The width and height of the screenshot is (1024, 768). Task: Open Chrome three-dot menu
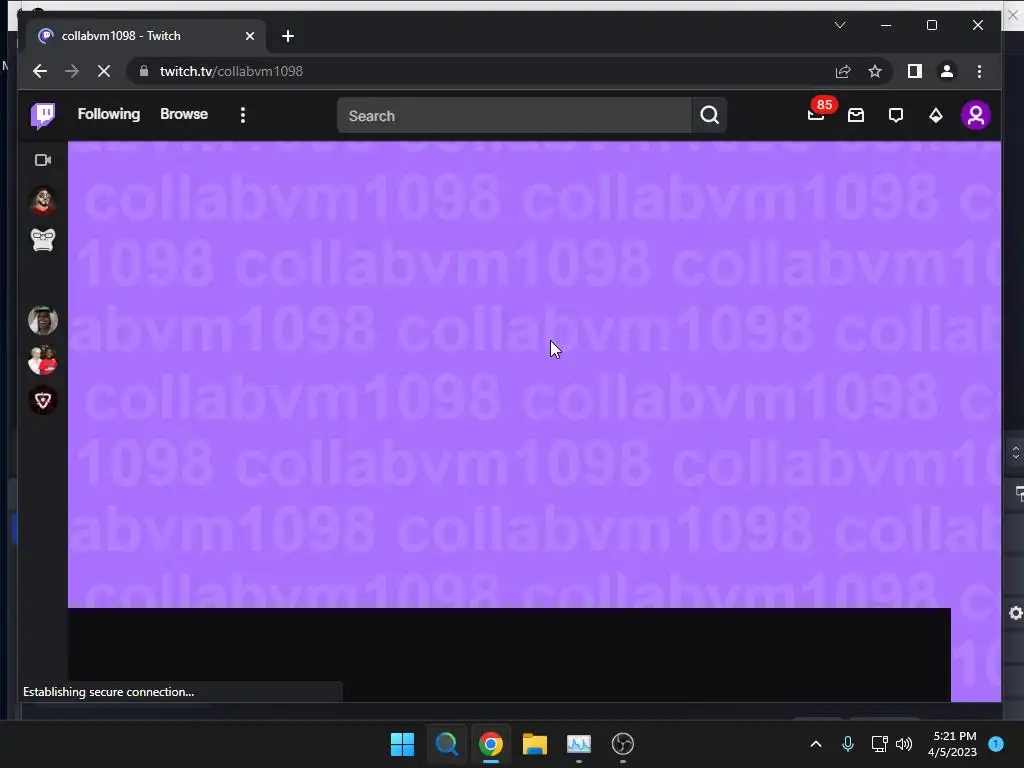tap(979, 71)
